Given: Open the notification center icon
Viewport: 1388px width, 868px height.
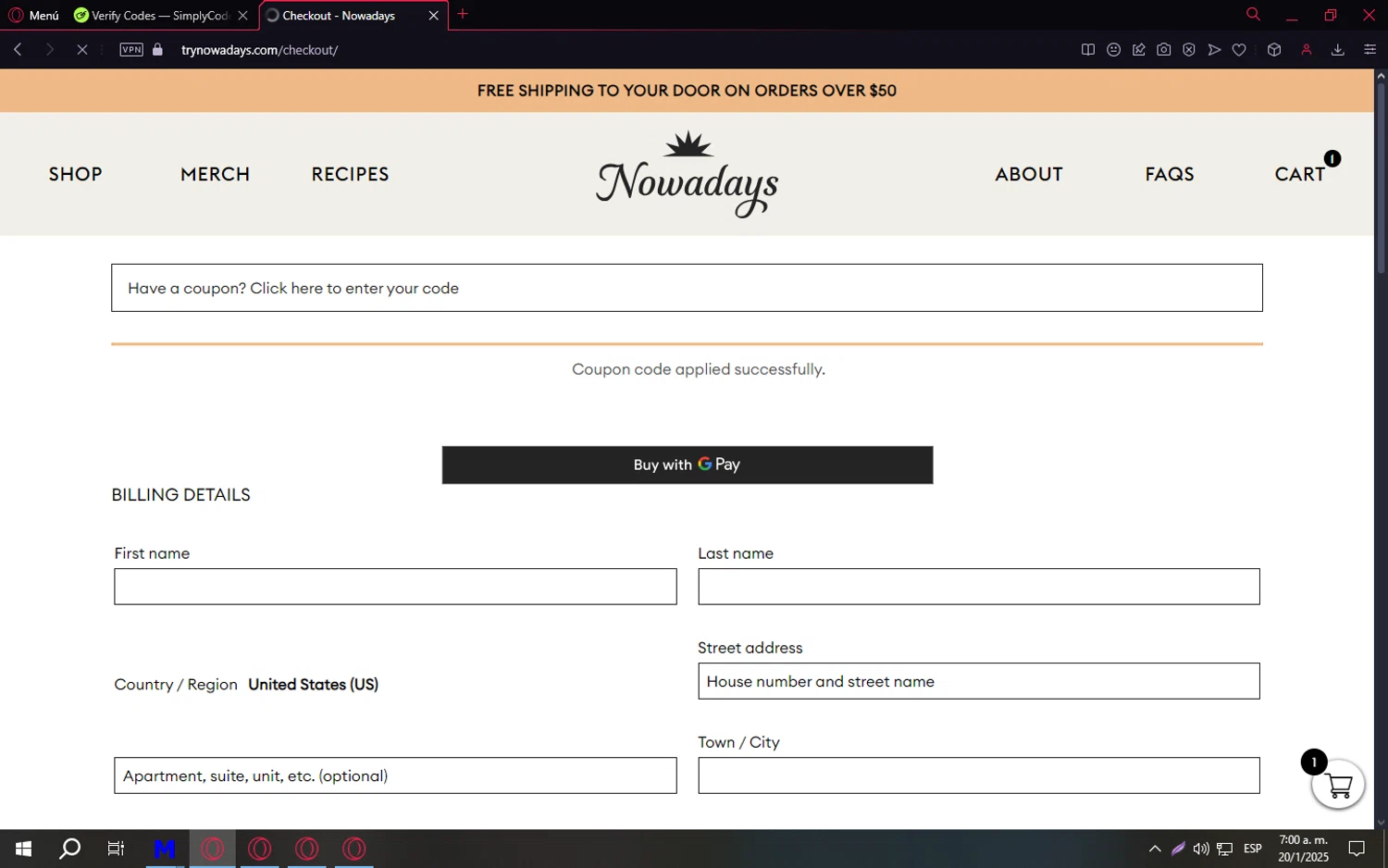Looking at the screenshot, I should pyautogui.click(x=1357, y=849).
